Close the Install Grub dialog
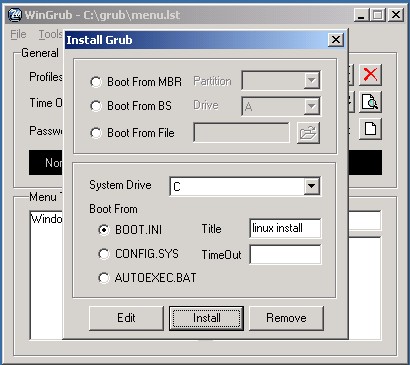The width and height of the screenshot is (410, 365). 336,40
